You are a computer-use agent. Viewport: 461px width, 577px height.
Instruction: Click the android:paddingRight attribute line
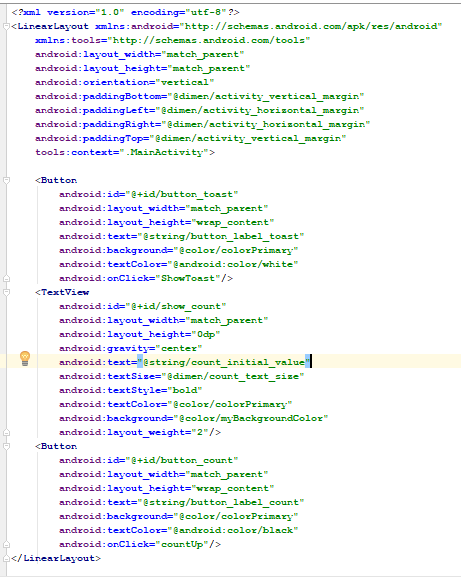pos(202,124)
